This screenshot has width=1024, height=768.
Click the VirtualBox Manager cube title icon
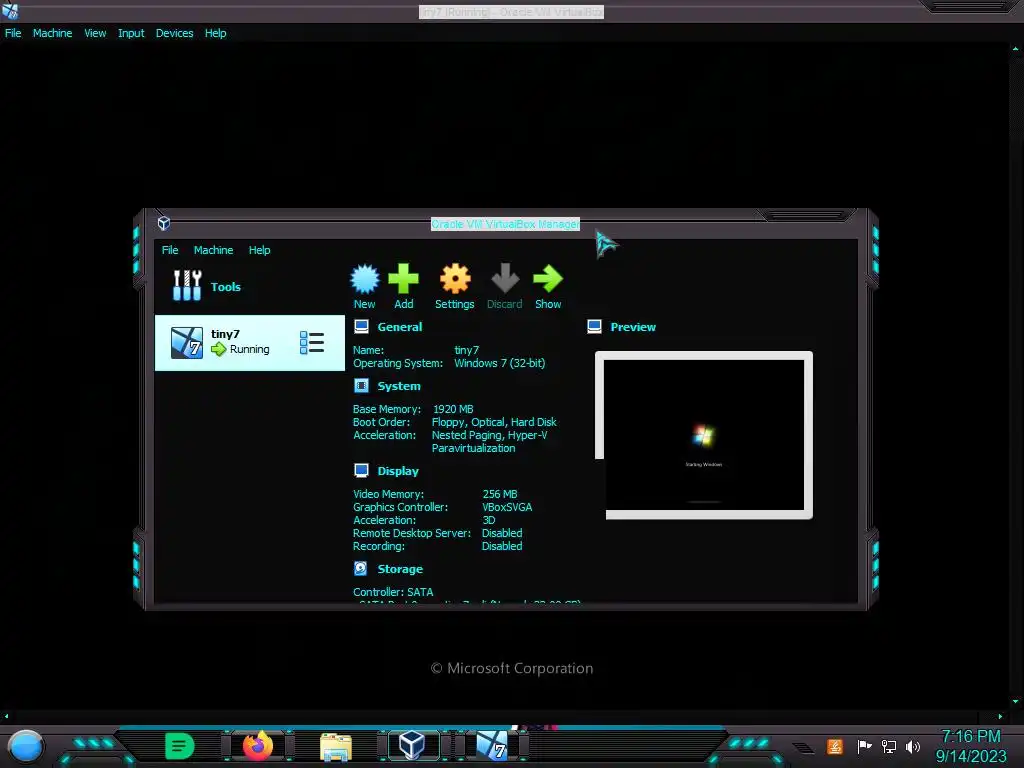point(164,223)
